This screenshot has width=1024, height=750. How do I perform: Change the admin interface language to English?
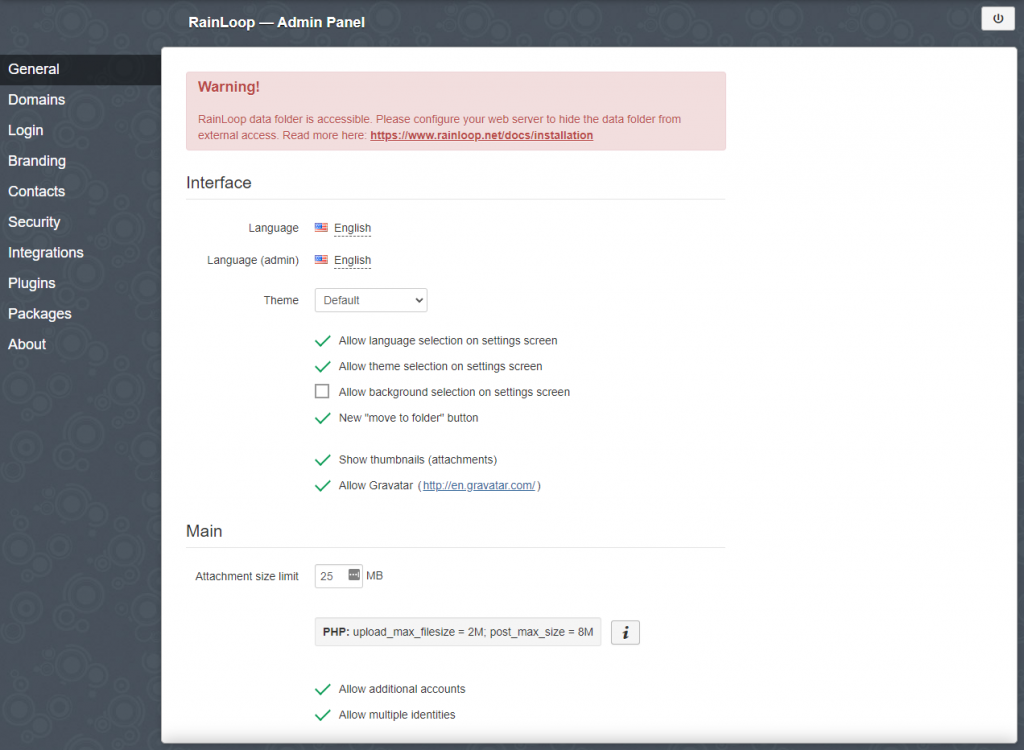click(x=352, y=260)
